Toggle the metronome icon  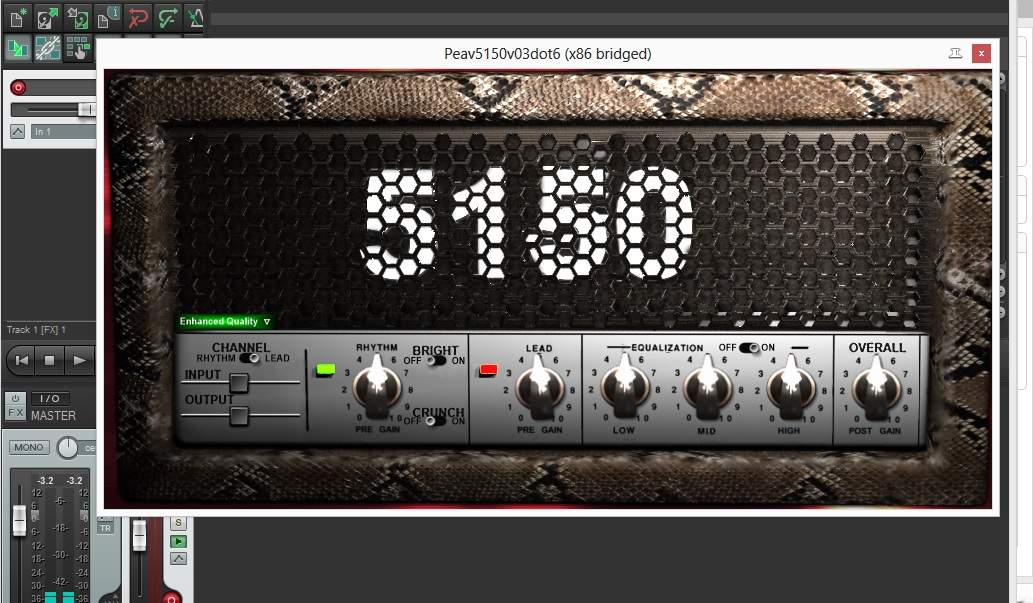195,17
